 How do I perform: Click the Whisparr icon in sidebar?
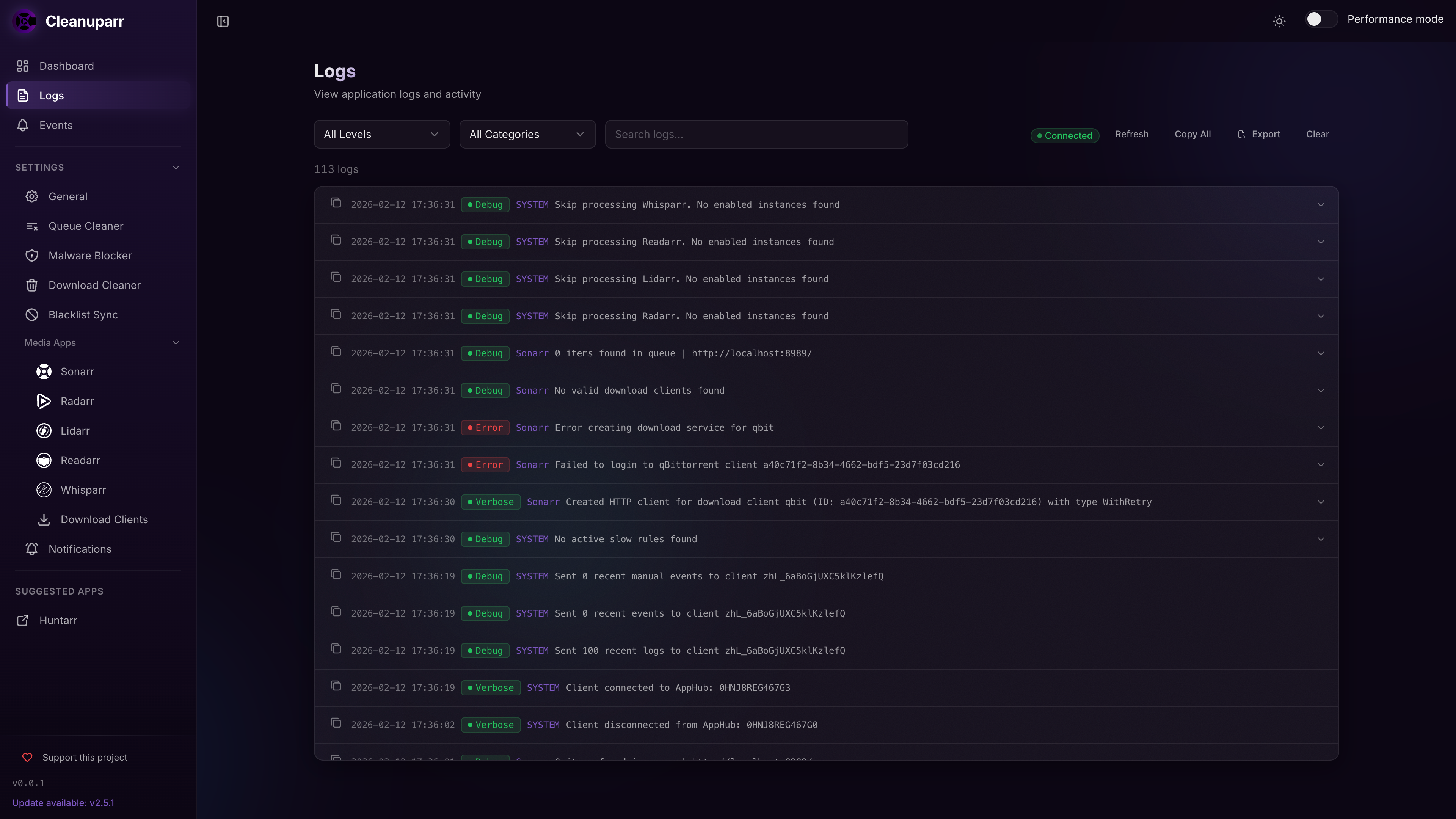click(44, 490)
